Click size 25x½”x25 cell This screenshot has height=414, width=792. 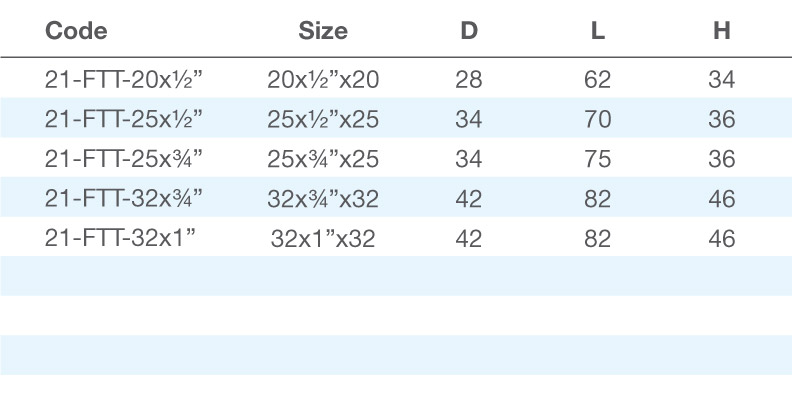[x=323, y=119]
